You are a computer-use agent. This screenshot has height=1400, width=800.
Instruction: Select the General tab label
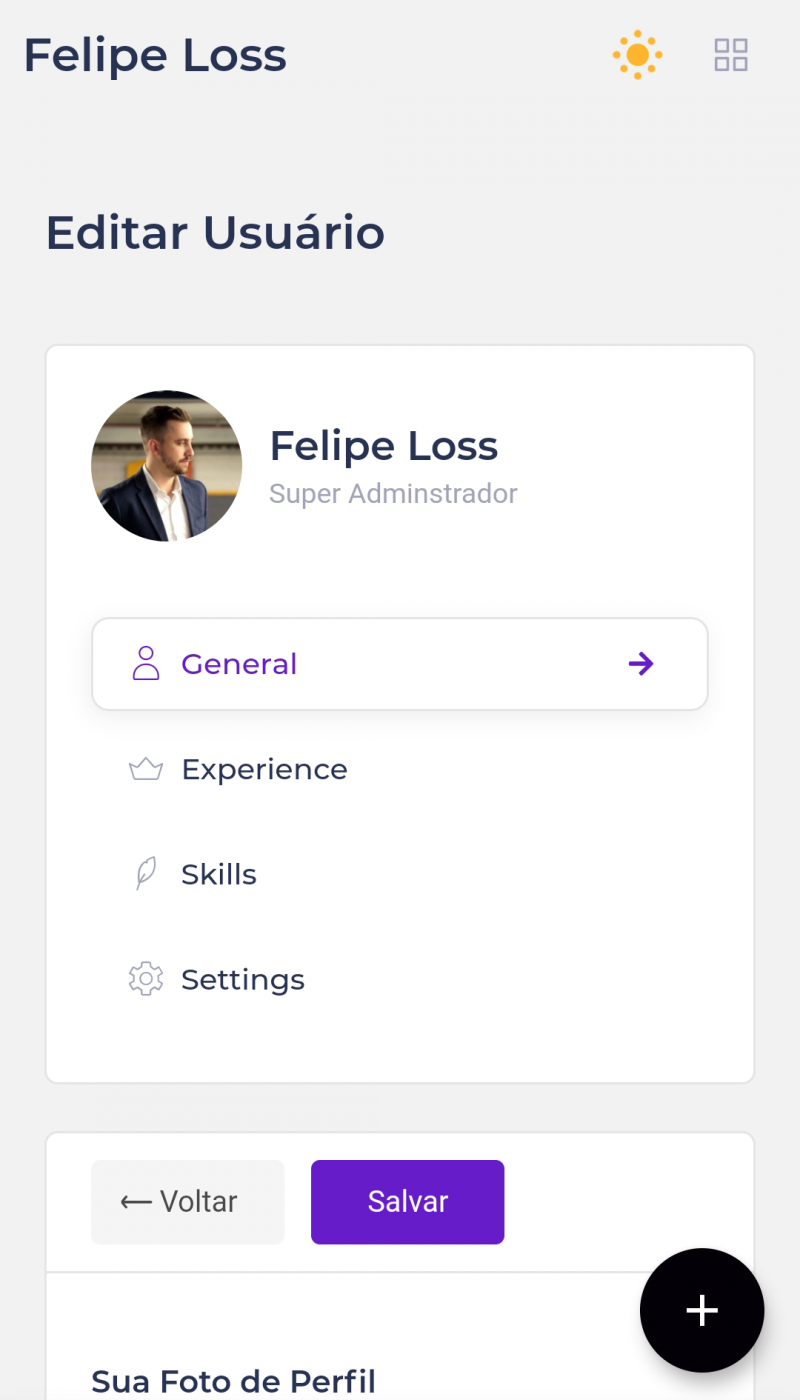[x=239, y=664]
